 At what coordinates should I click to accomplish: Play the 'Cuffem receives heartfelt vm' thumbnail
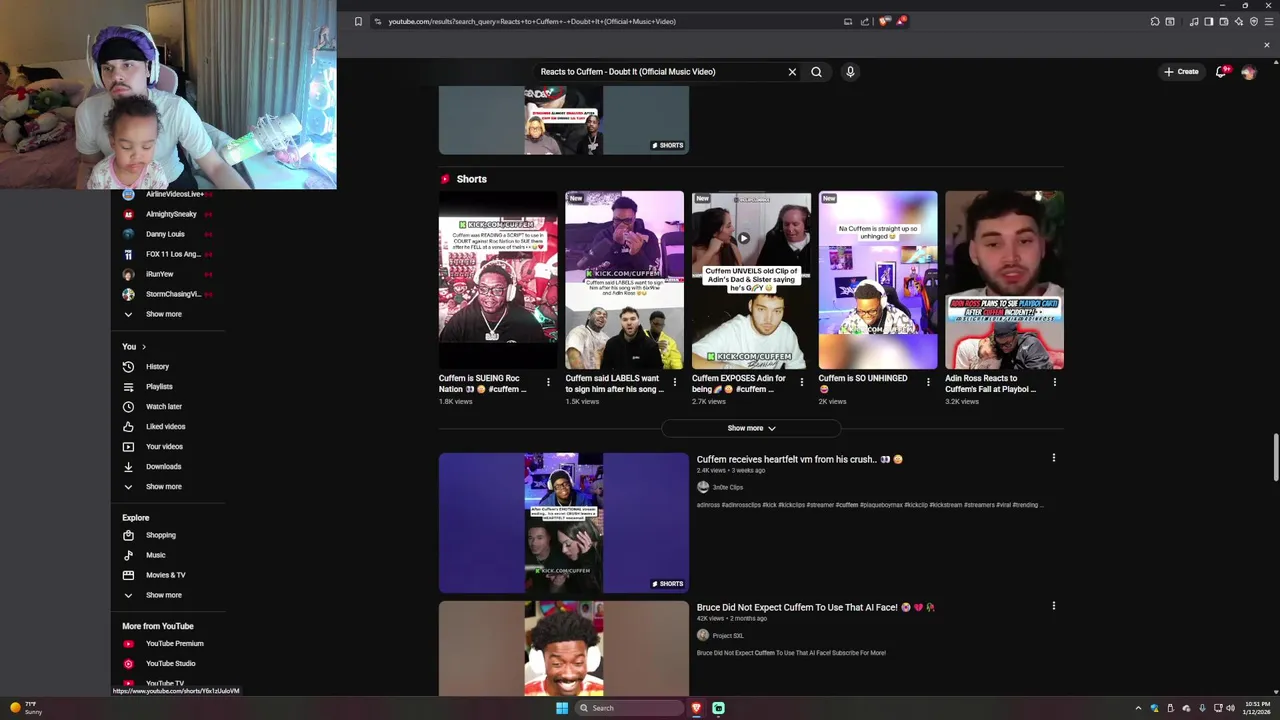point(564,523)
